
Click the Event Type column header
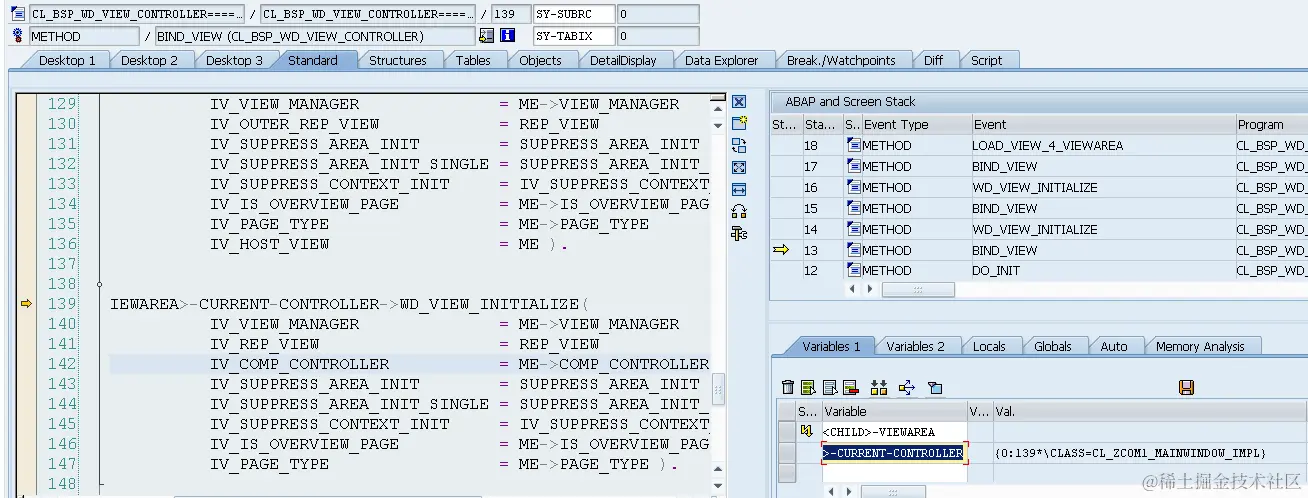click(916, 125)
